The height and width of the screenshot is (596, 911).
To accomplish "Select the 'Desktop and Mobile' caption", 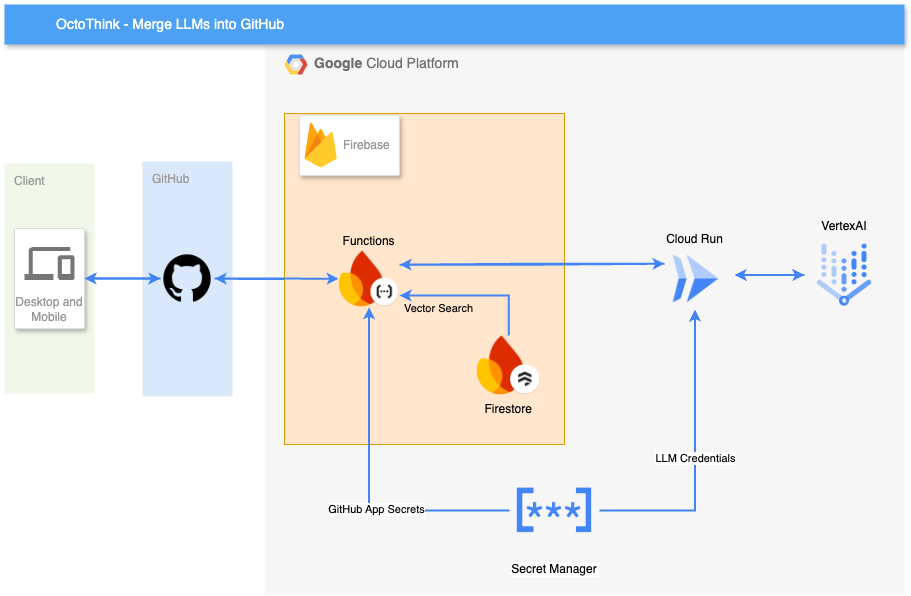I will [49, 309].
